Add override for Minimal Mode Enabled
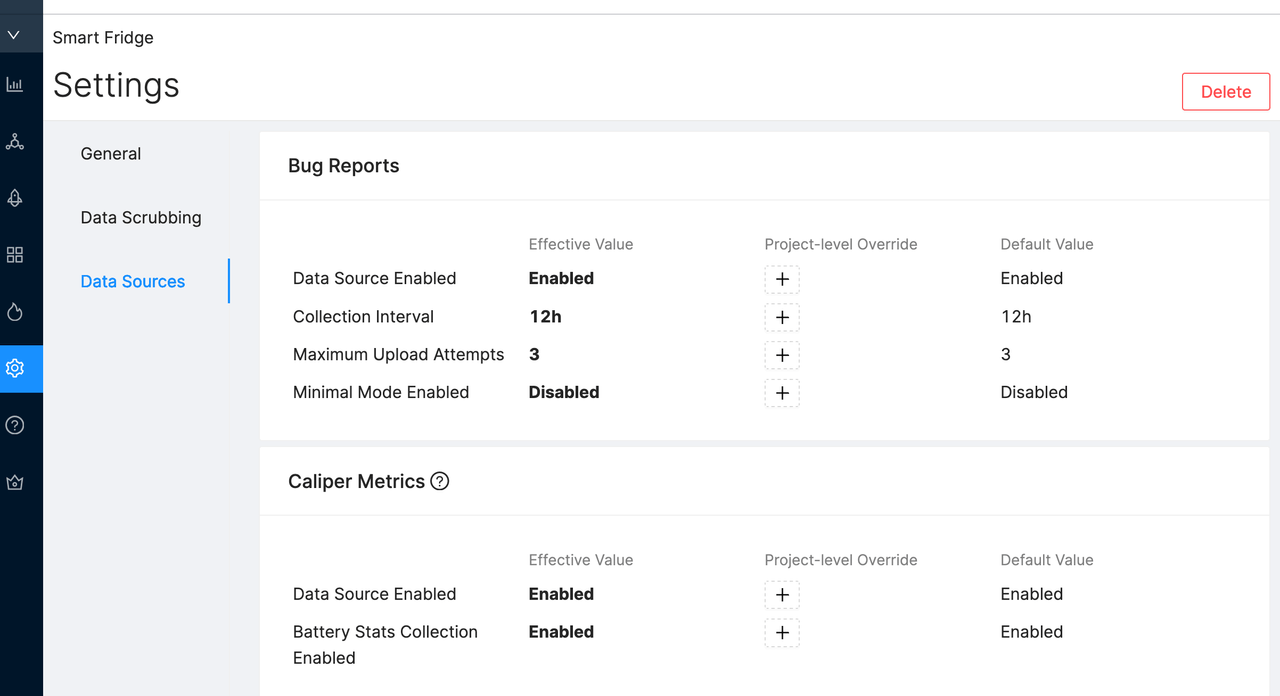The height and width of the screenshot is (696, 1280). [782, 393]
